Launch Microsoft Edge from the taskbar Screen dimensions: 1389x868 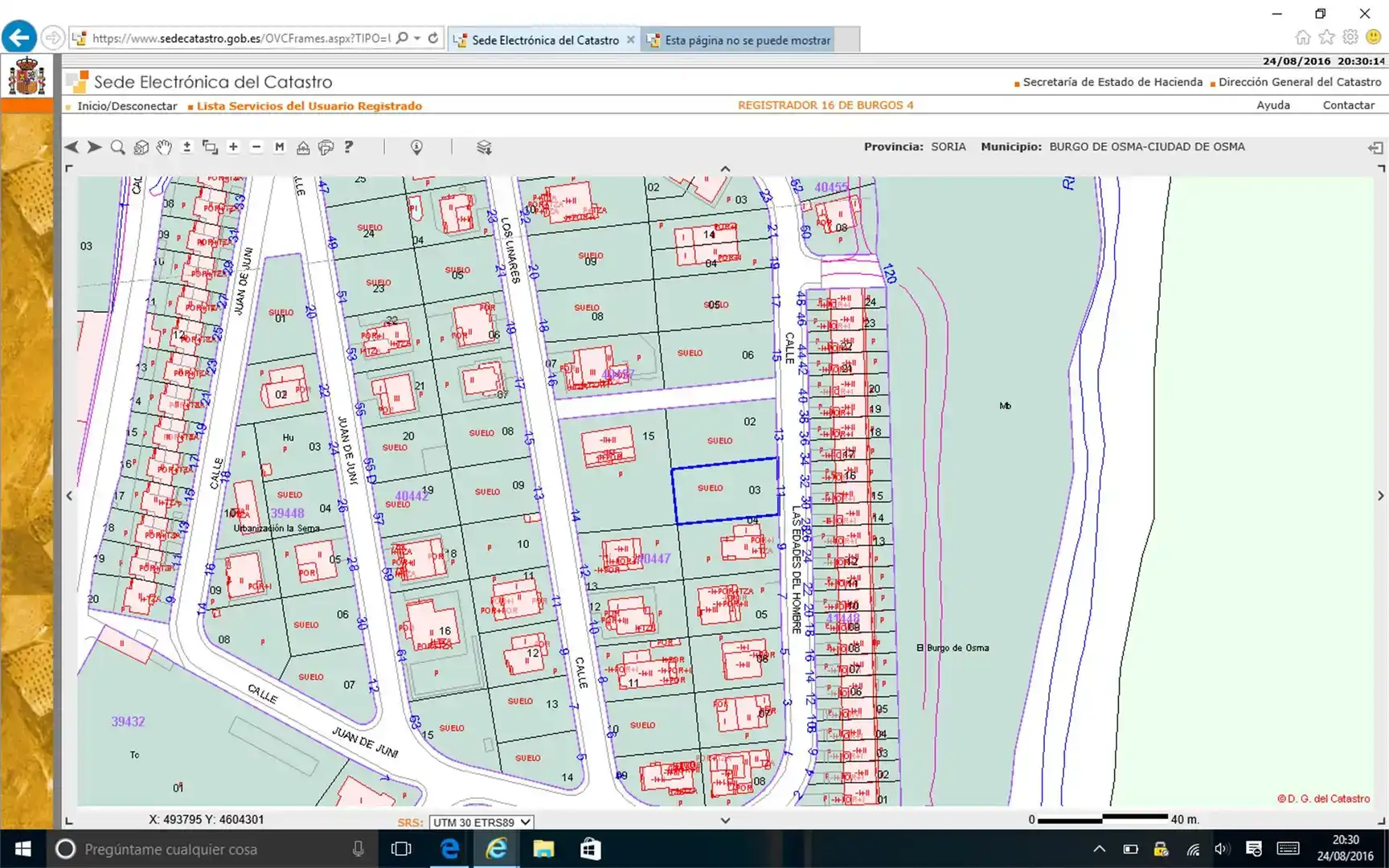449,849
